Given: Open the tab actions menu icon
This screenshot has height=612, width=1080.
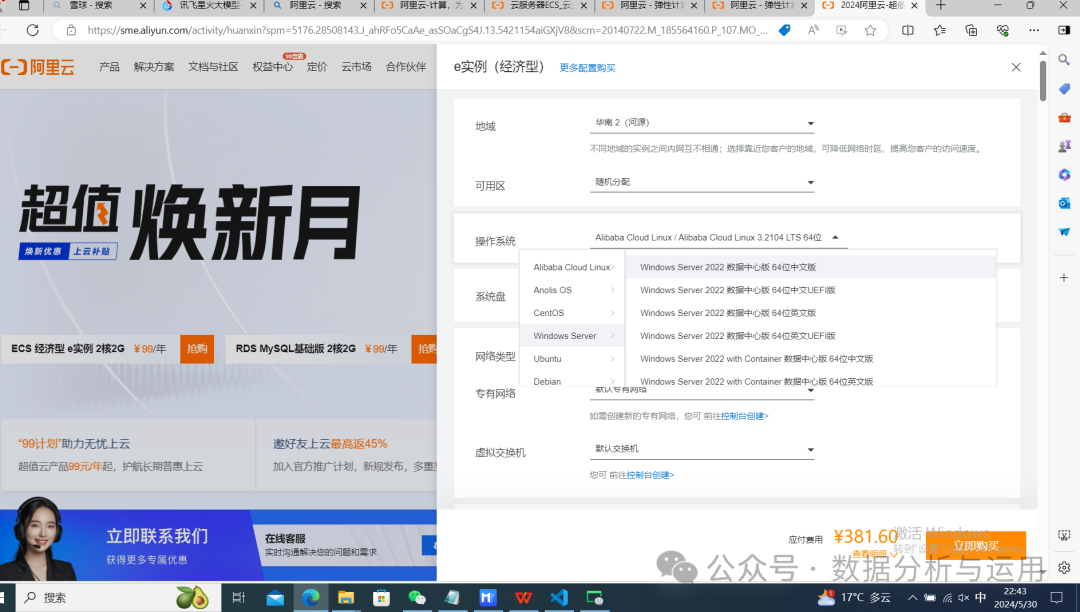Looking at the screenshot, I should (x=23, y=6).
